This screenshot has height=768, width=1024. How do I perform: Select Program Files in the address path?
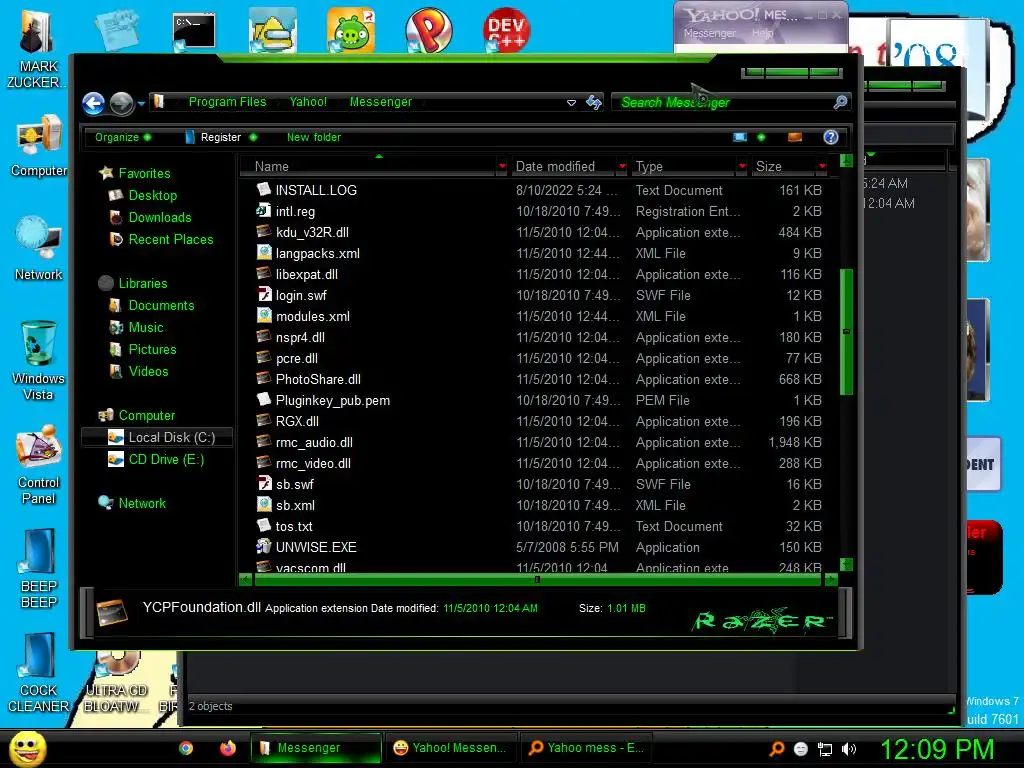click(227, 102)
